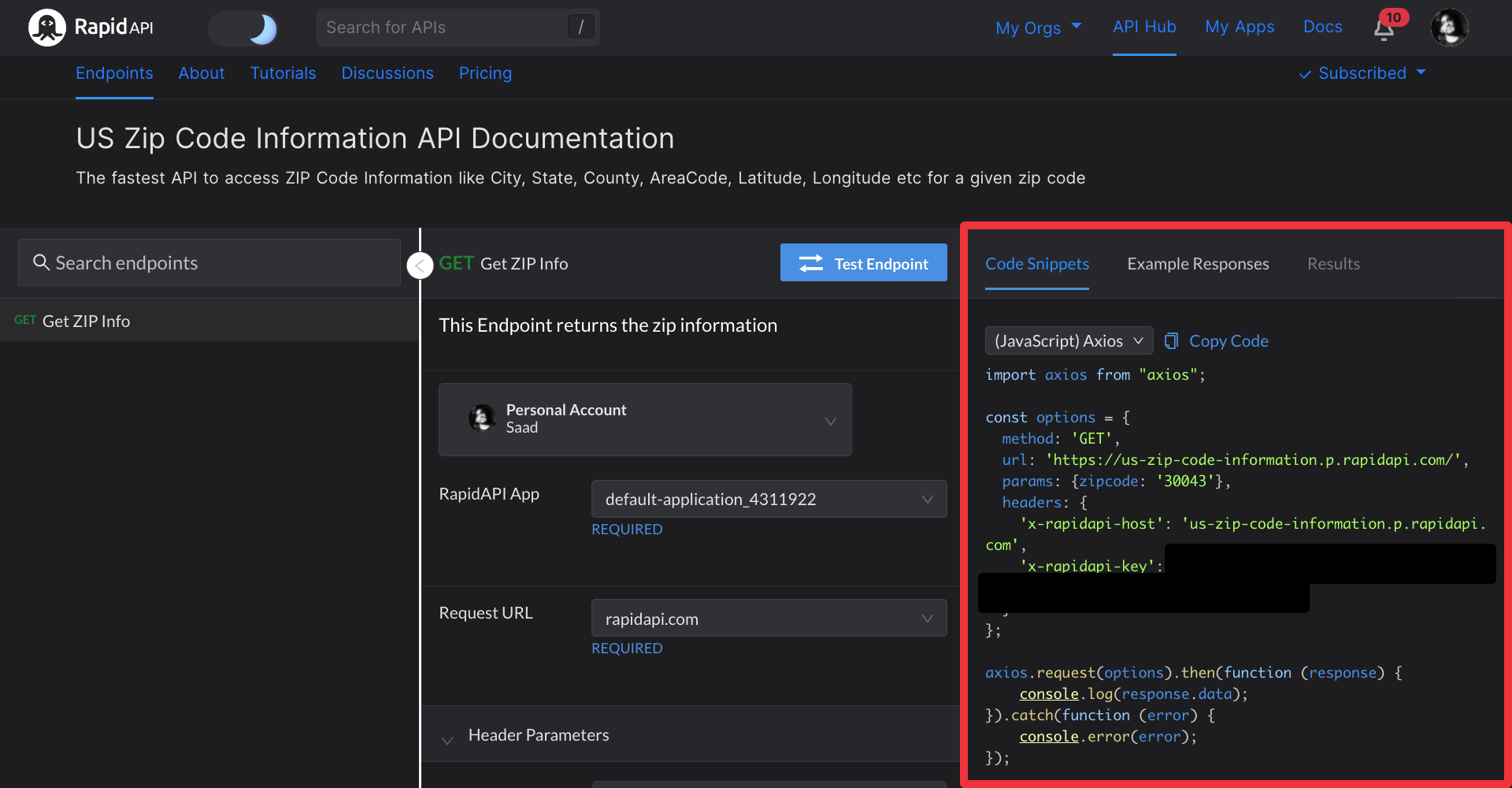Open the Discussions tab
The width and height of the screenshot is (1512, 788).
(387, 73)
